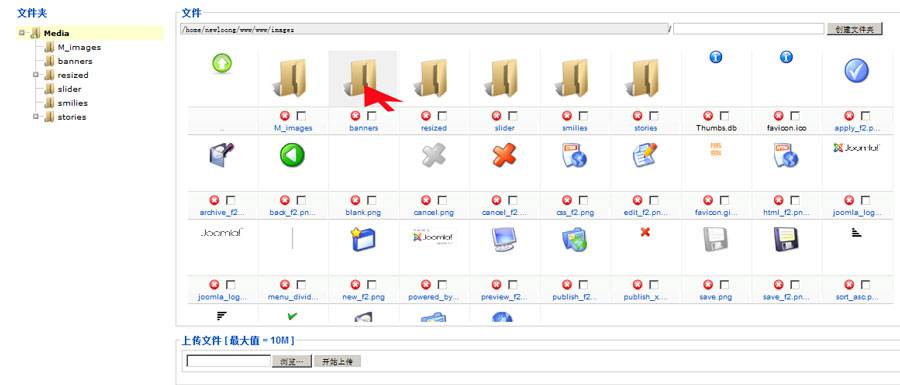Click the new folder name input field

(x=748, y=29)
